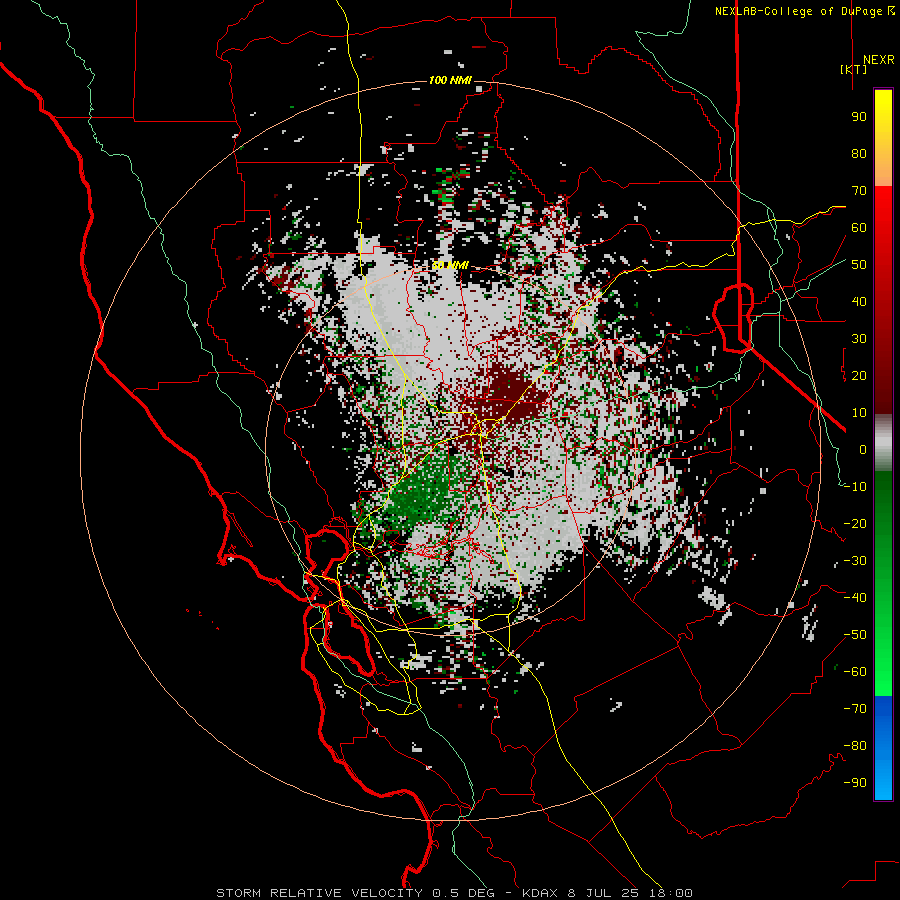Click the 90 value on the velocity scale
The image size is (900, 900).
click(859, 117)
